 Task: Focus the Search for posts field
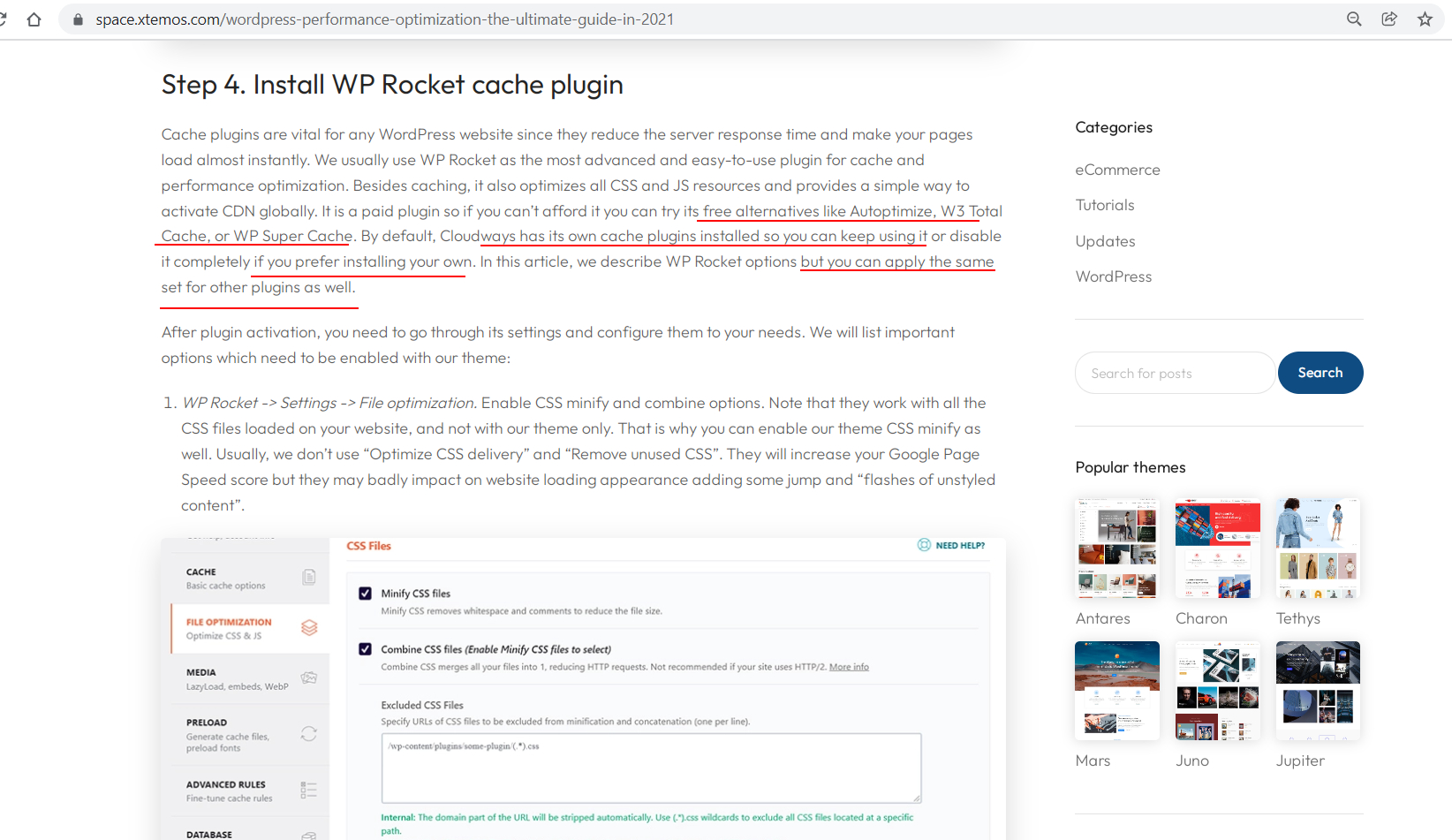tap(1175, 373)
